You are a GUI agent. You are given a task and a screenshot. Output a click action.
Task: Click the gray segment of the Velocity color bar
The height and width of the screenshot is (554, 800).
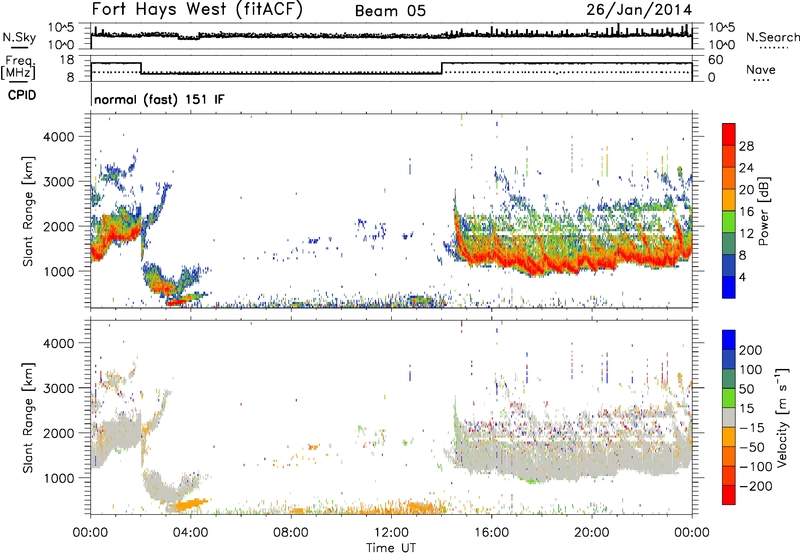click(x=729, y=417)
